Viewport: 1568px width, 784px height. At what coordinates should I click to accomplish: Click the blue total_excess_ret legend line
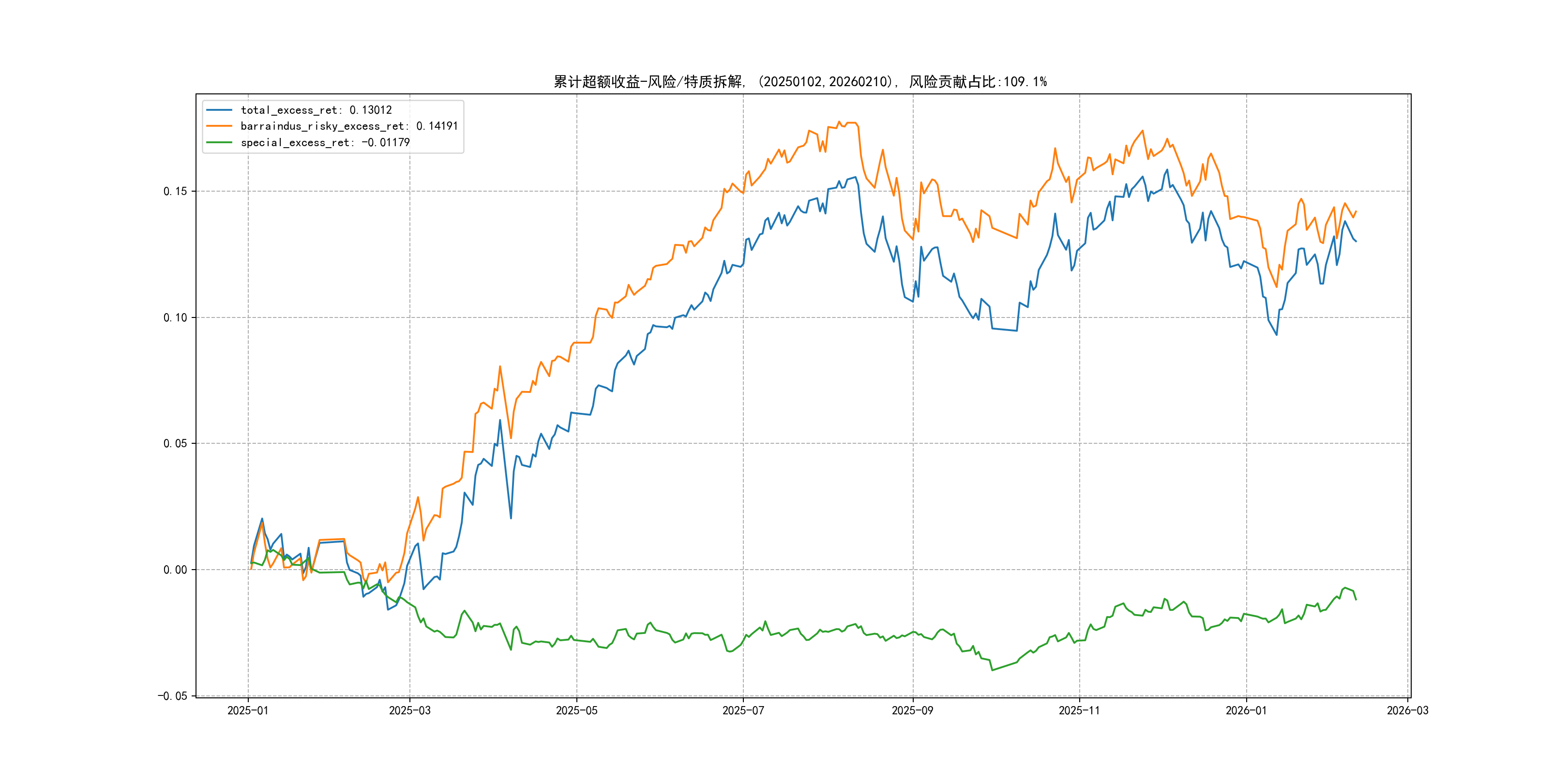pos(219,110)
